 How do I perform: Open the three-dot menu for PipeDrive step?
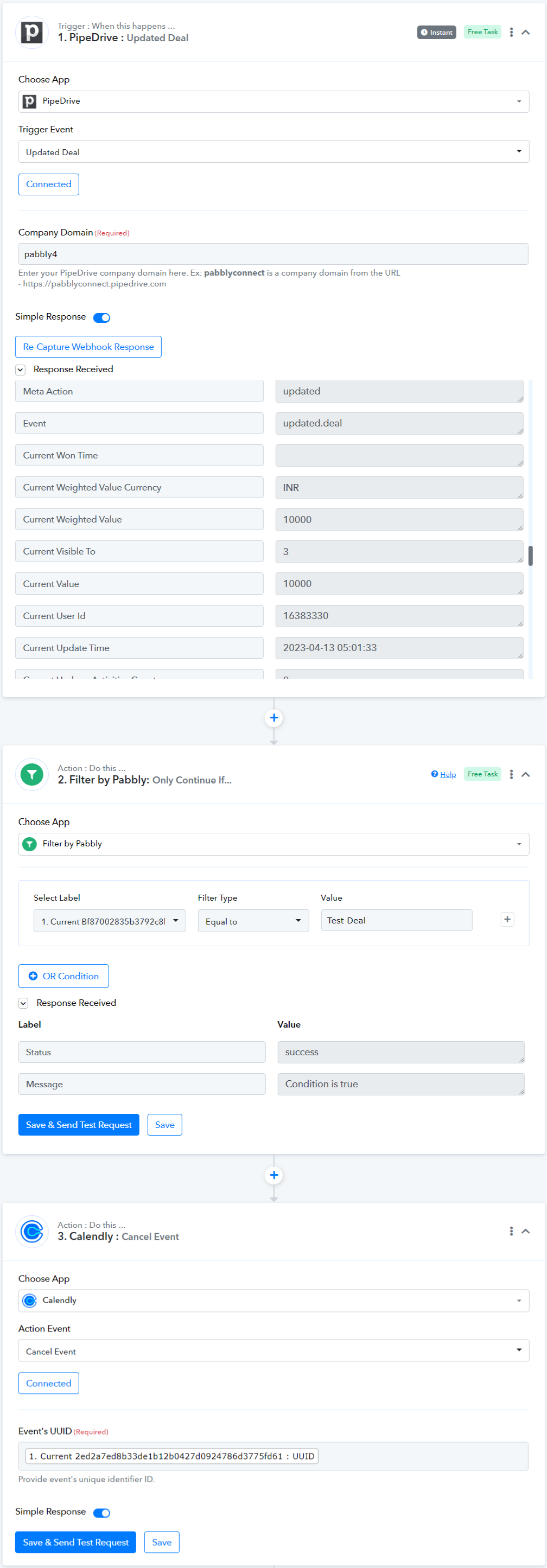point(511,32)
